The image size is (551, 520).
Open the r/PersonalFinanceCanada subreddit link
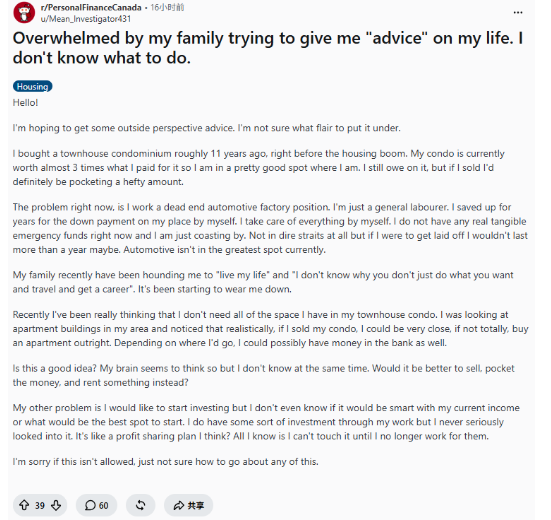[91, 7]
